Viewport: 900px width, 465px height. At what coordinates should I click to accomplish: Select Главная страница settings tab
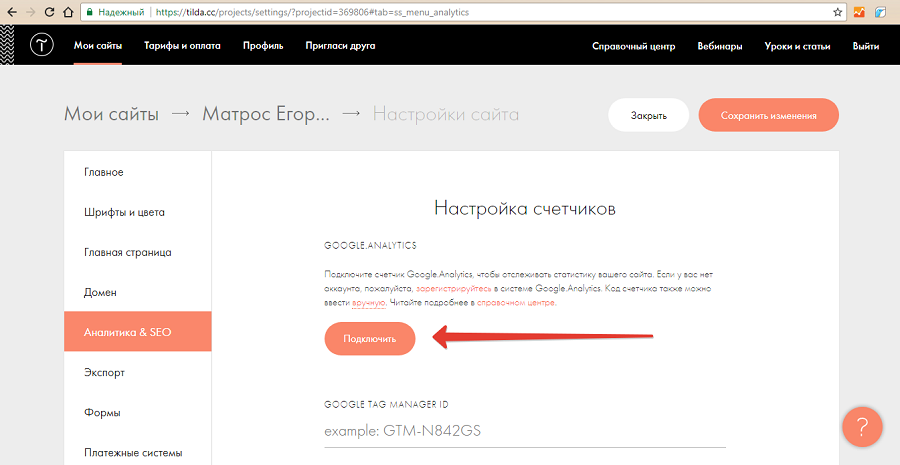click(138, 252)
